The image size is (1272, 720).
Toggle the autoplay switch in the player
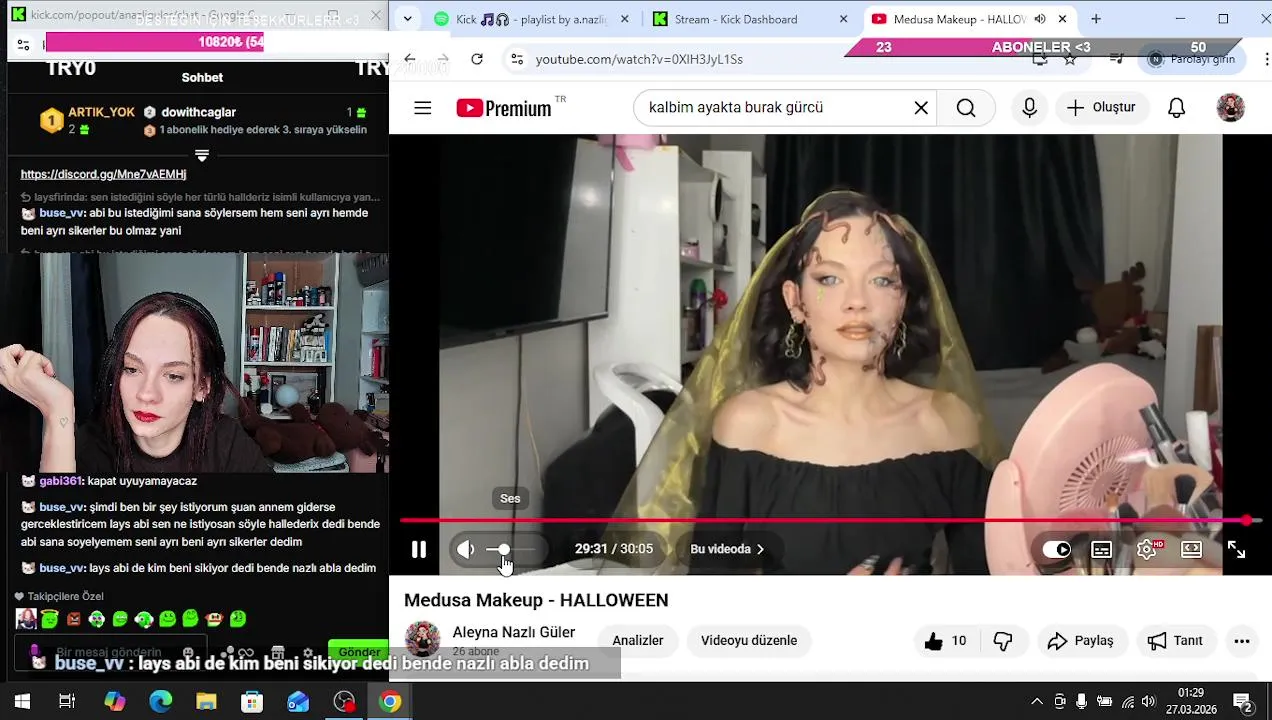coord(1056,549)
